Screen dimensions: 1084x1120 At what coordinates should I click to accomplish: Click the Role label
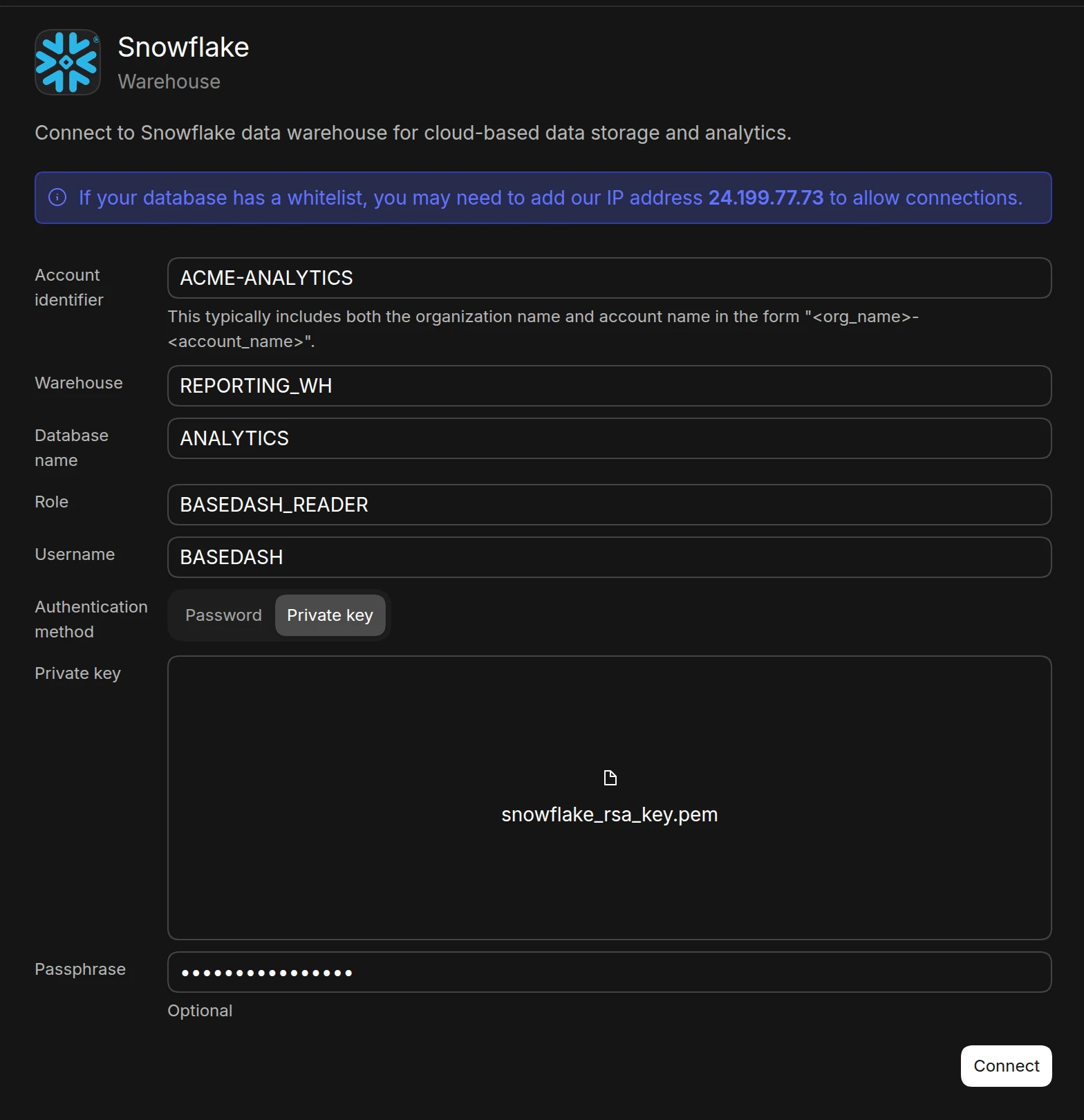tap(51, 502)
